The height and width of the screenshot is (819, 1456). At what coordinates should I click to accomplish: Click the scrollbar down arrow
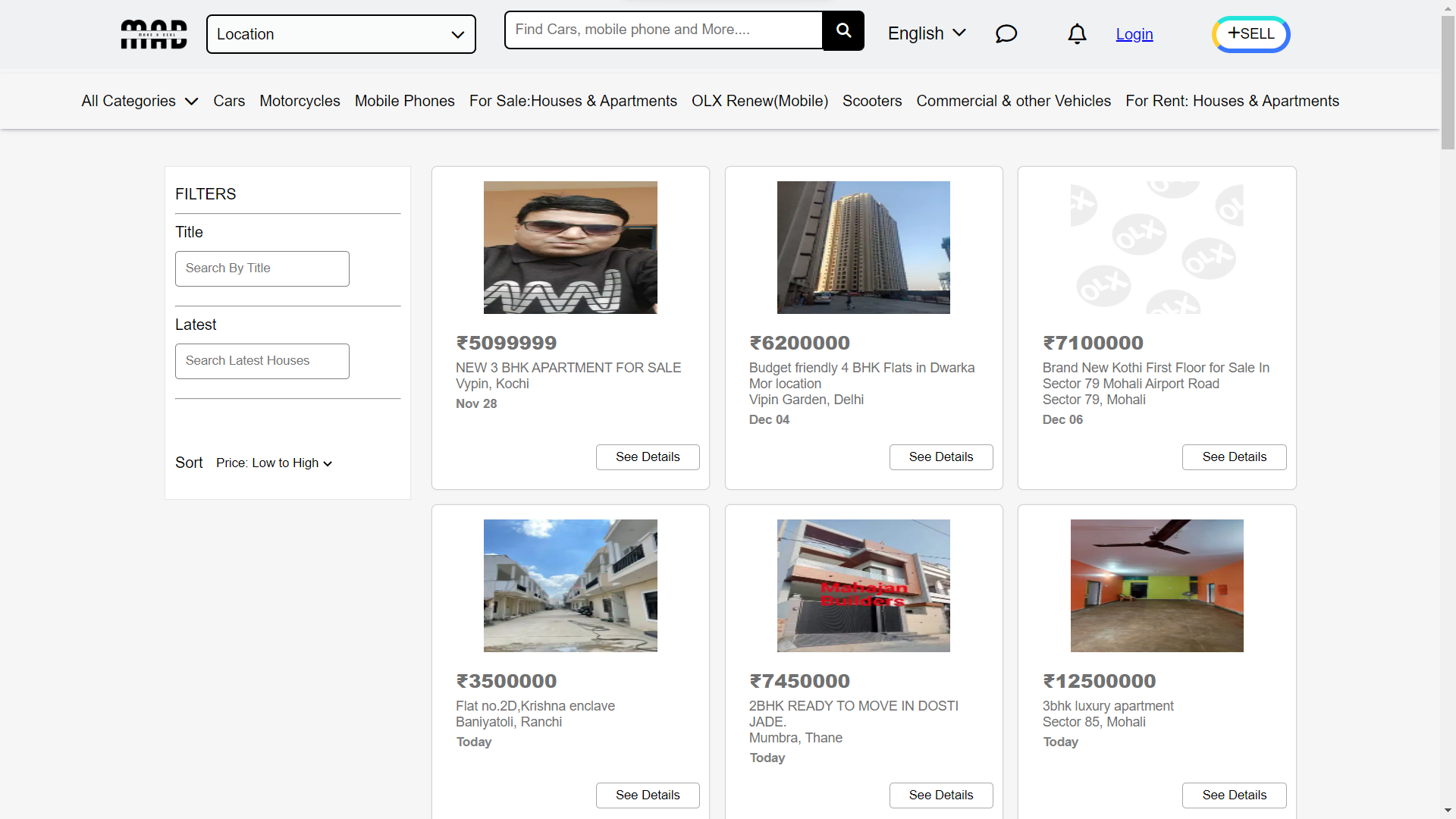[x=1448, y=810]
